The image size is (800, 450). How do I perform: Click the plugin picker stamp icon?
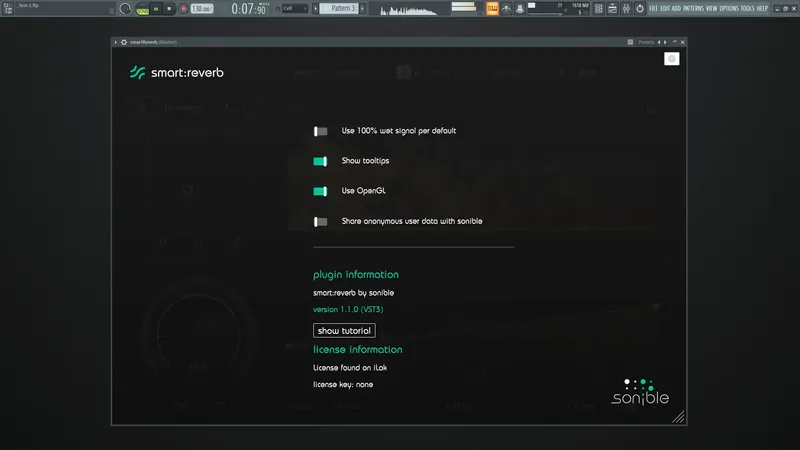pyautogui.click(x=519, y=9)
